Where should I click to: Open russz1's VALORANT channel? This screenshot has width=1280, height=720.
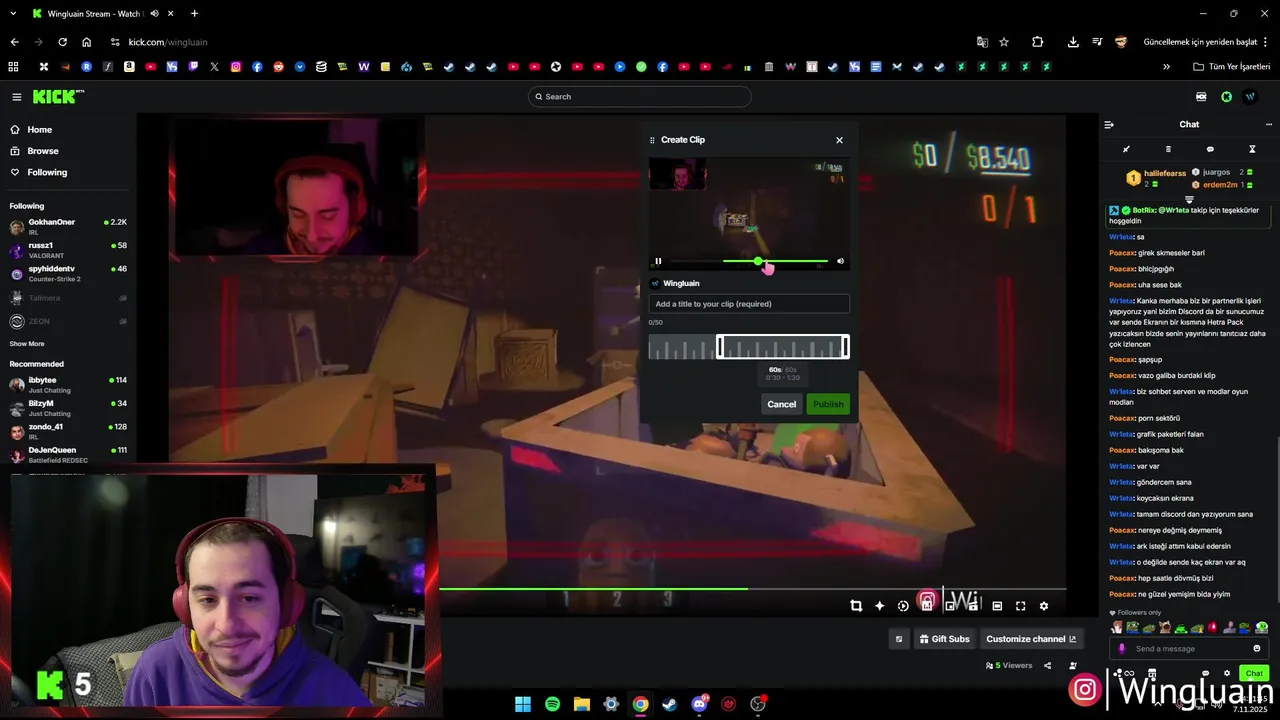[x=68, y=250]
